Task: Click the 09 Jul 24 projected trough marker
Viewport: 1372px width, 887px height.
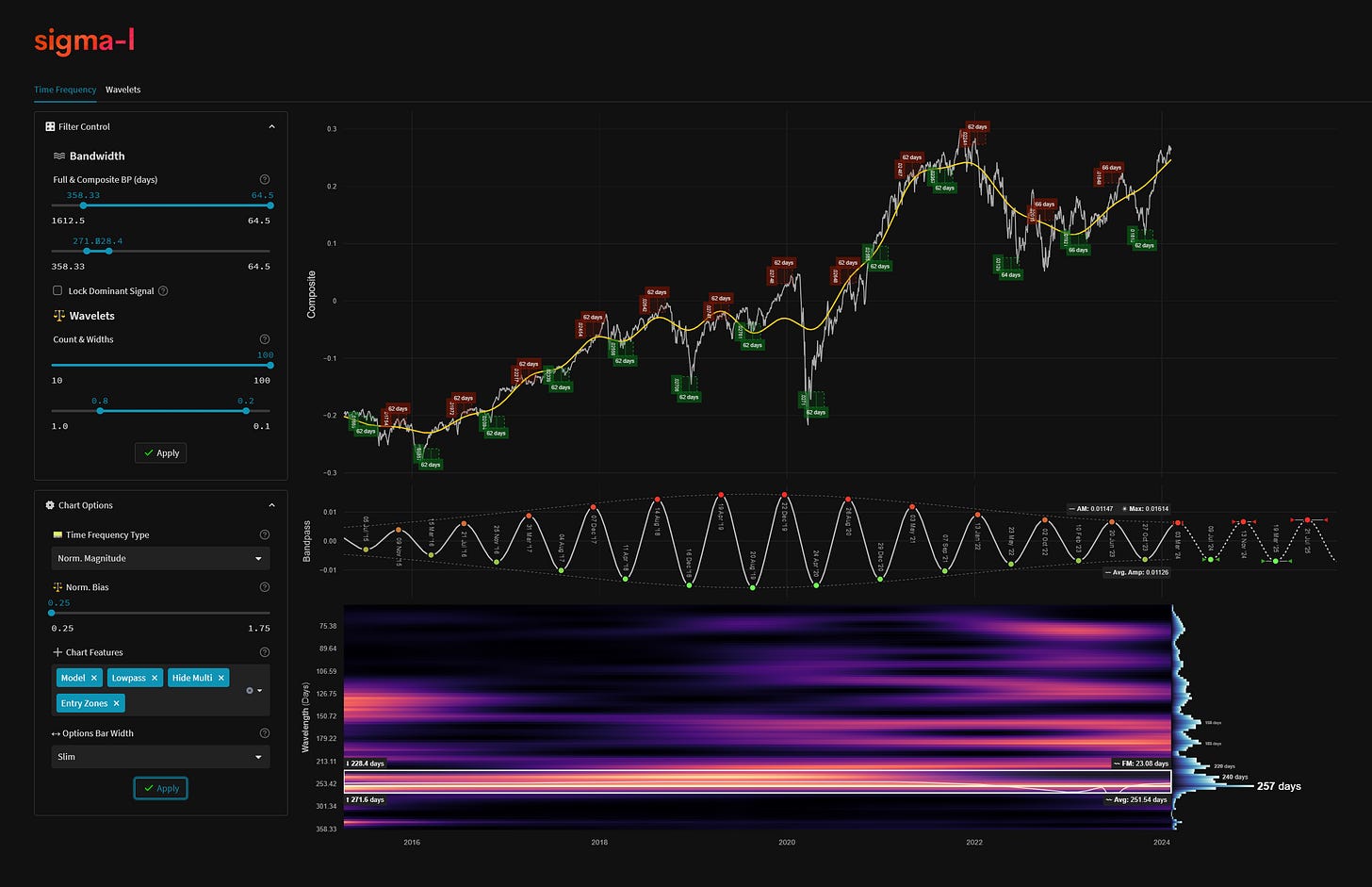Action: pyautogui.click(x=1210, y=559)
